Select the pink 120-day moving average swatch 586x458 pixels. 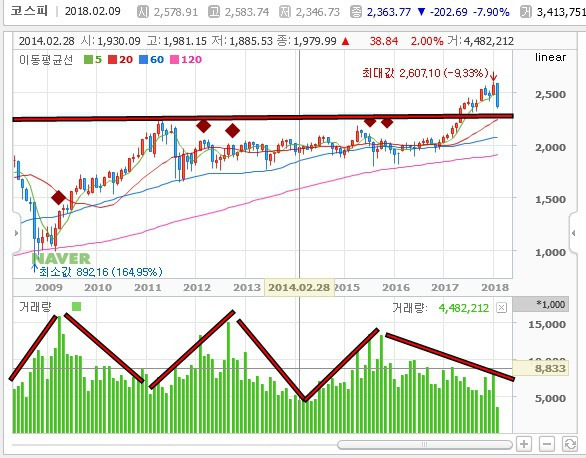[175, 60]
